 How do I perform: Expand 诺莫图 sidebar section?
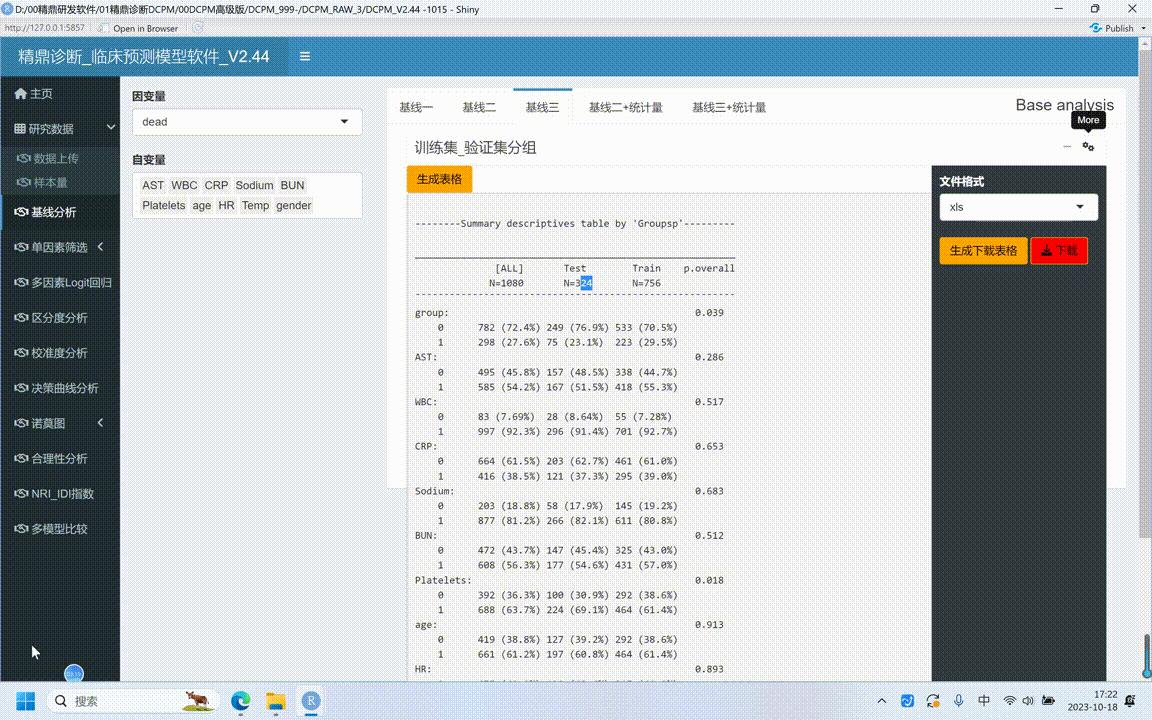click(59, 423)
